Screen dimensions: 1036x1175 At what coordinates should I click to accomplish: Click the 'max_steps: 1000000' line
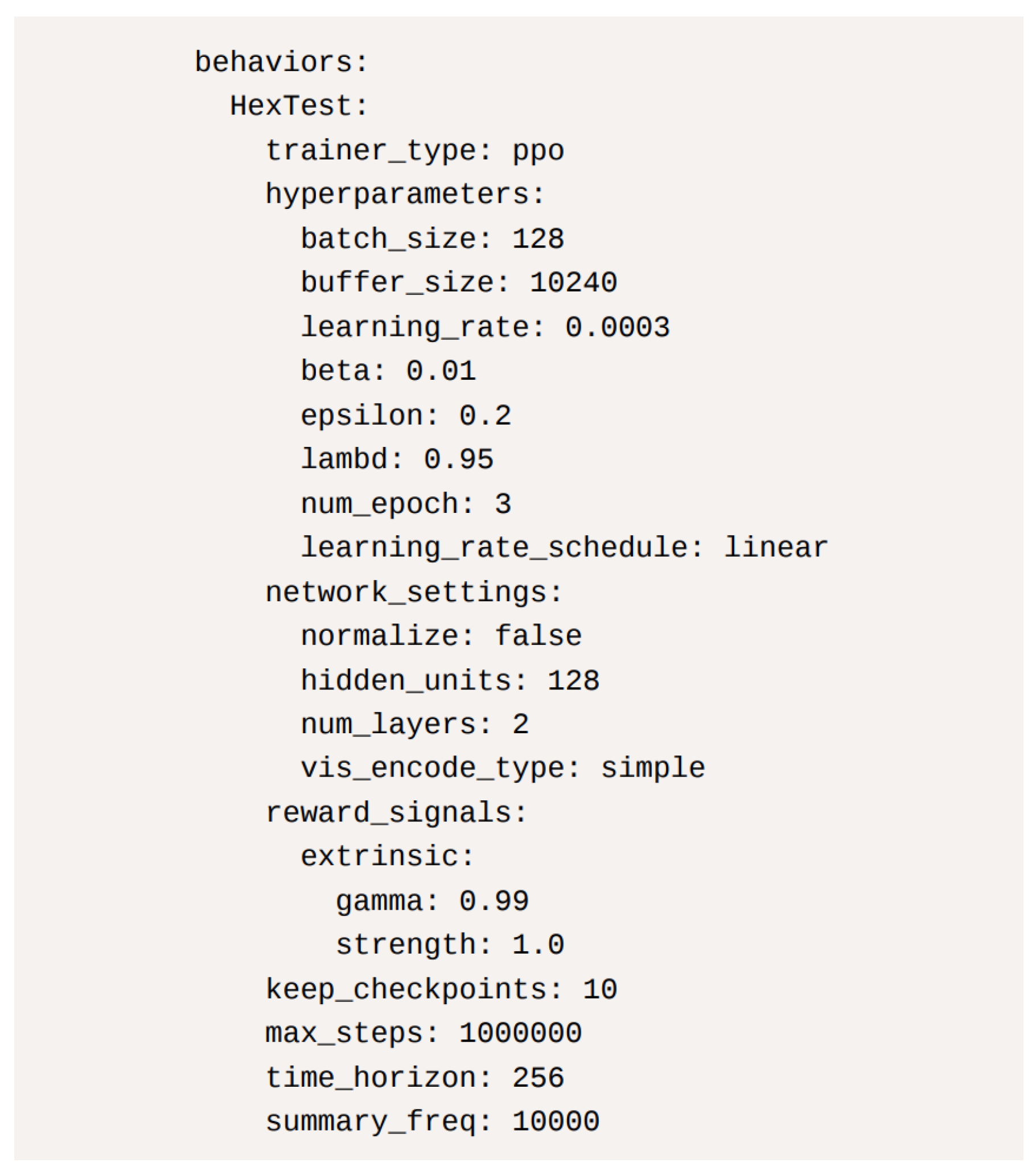tap(424, 1034)
